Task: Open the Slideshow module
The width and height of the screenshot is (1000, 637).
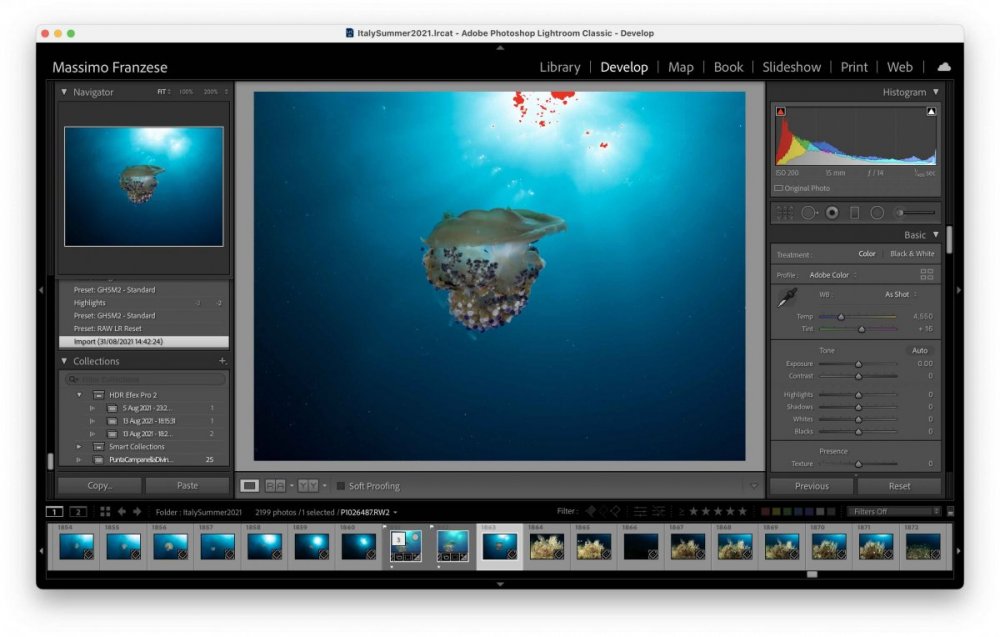Action: (x=791, y=67)
